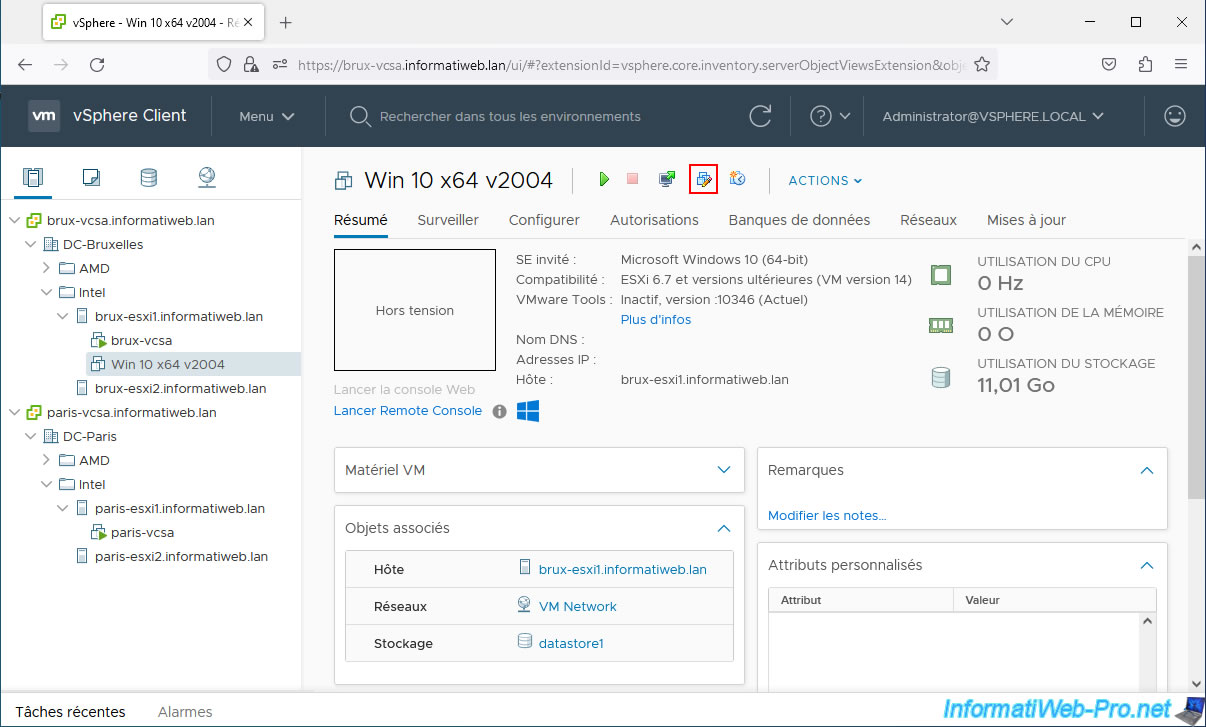Screen dimensions: 1206x727
Task: Switch to VMs and Templates view icon
Action: [x=91, y=178]
